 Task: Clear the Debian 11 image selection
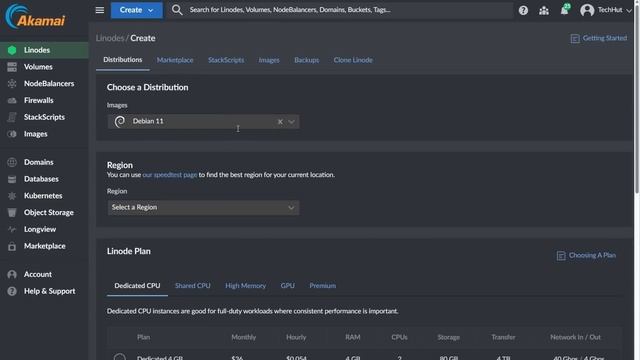(280, 122)
